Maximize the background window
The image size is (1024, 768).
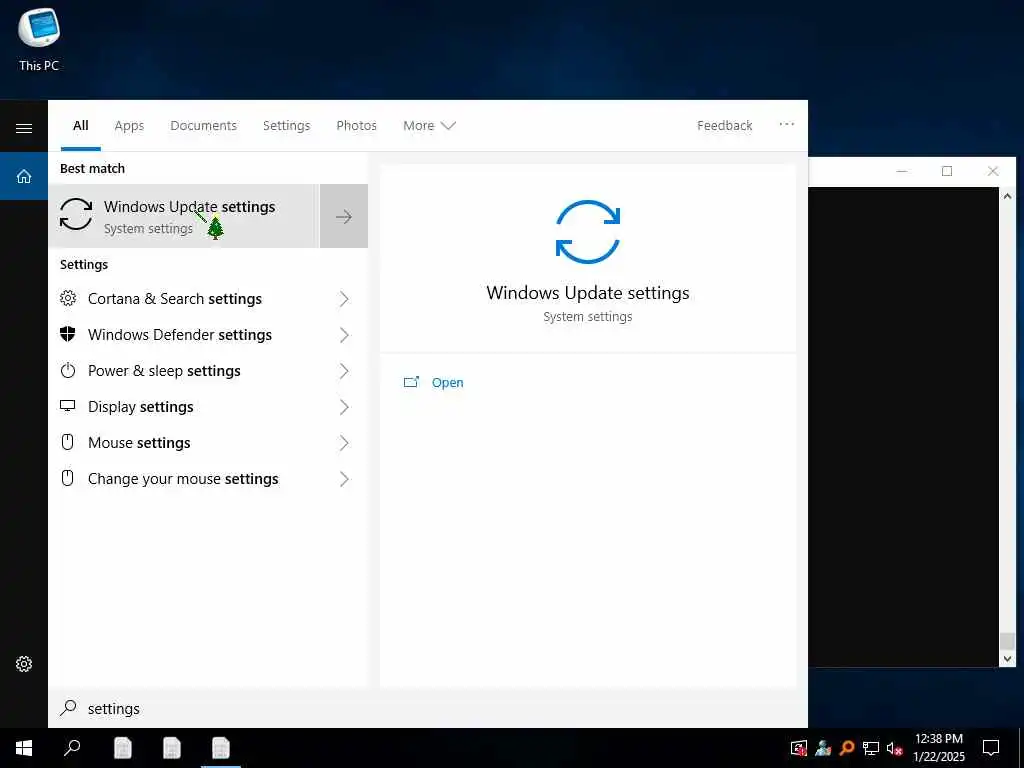point(947,171)
